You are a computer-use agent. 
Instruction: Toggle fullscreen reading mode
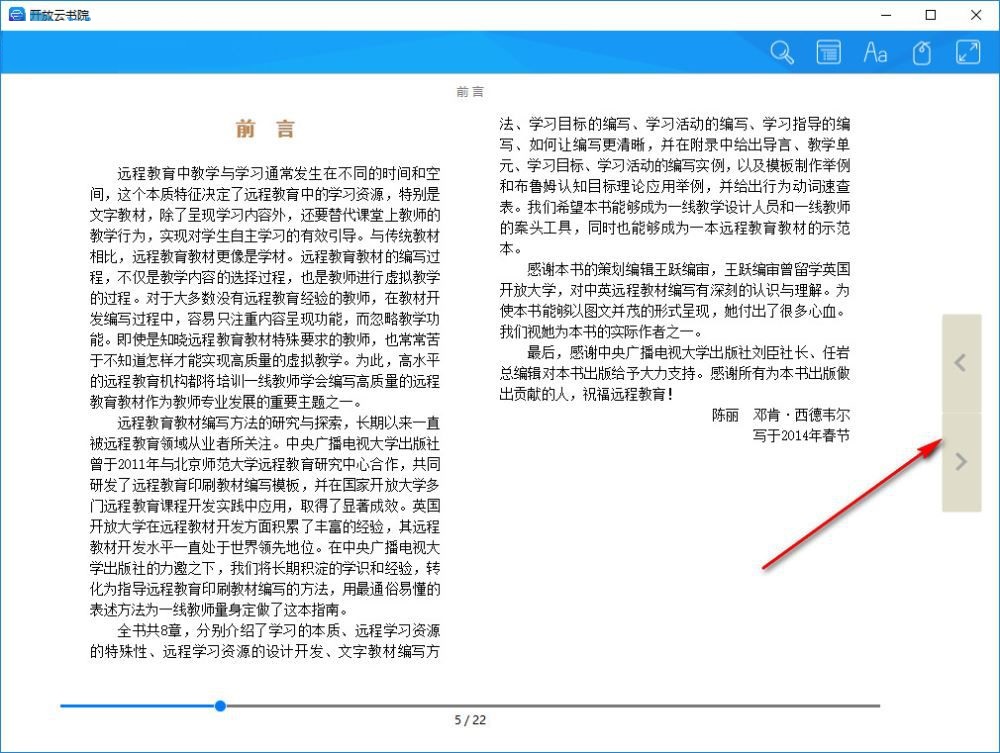click(x=967, y=52)
